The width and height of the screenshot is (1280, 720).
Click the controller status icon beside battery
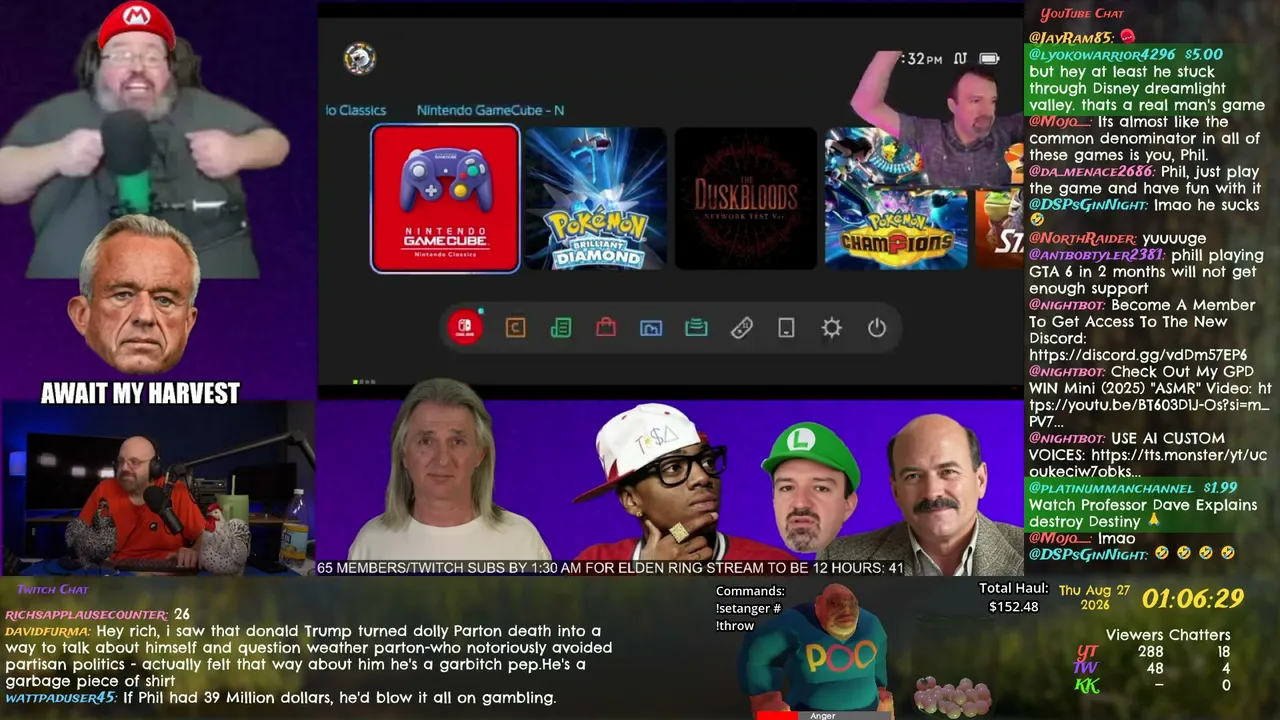click(960, 59)
